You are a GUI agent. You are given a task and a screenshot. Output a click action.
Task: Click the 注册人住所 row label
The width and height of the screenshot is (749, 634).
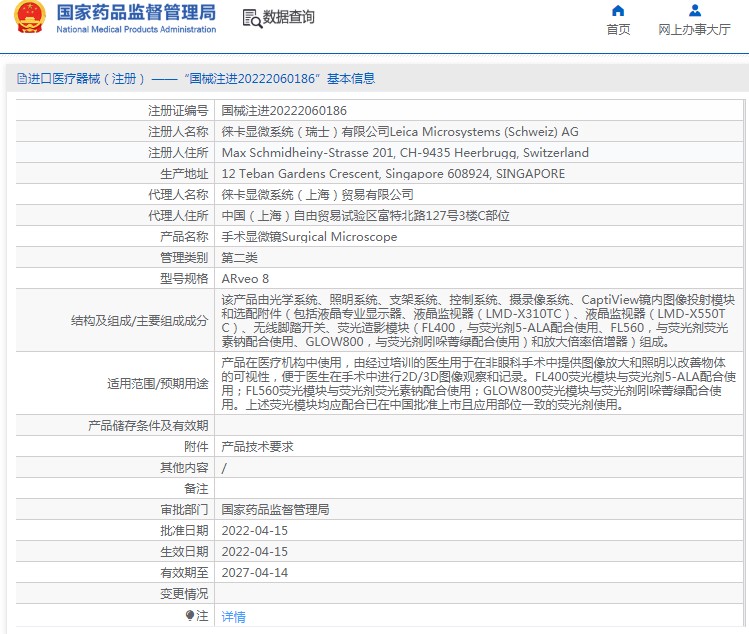click(x=178, y=153)
